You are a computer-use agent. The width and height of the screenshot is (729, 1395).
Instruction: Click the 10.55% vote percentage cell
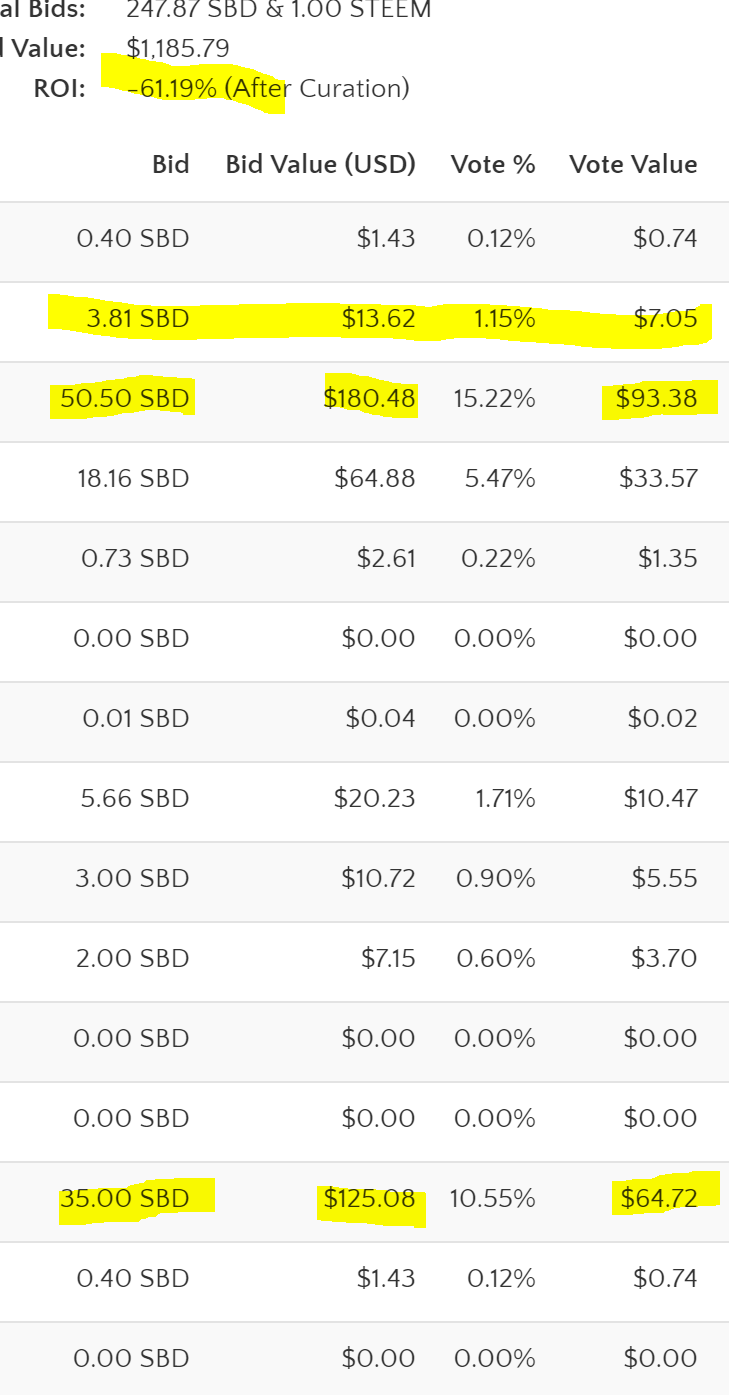pyautogui.click(x=492, y=1198)
